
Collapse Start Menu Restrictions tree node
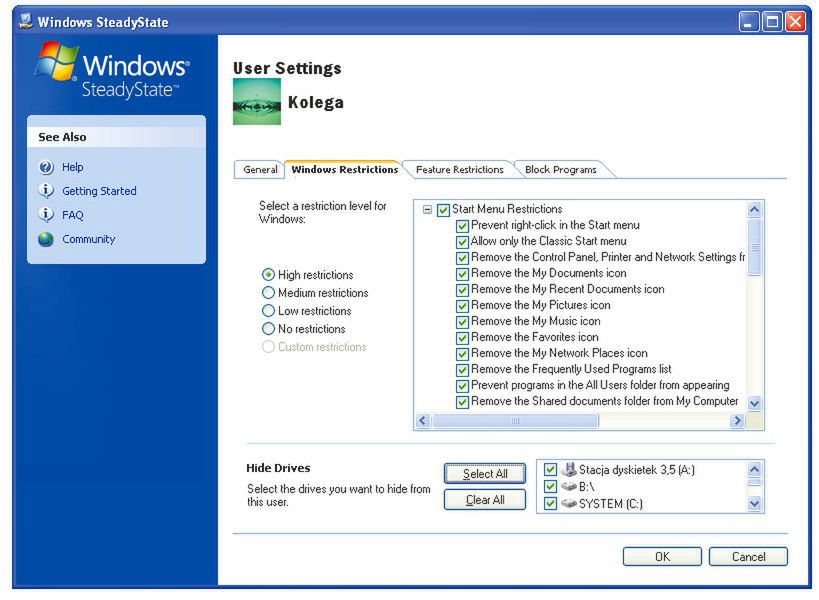(x=427, y=210)
